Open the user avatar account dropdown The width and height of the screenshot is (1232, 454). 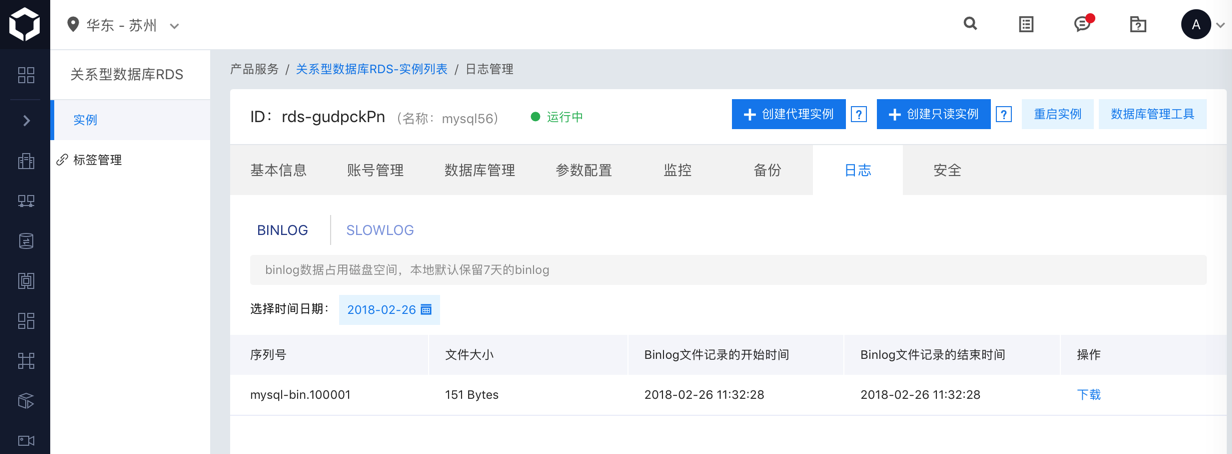click(1203, 24)
